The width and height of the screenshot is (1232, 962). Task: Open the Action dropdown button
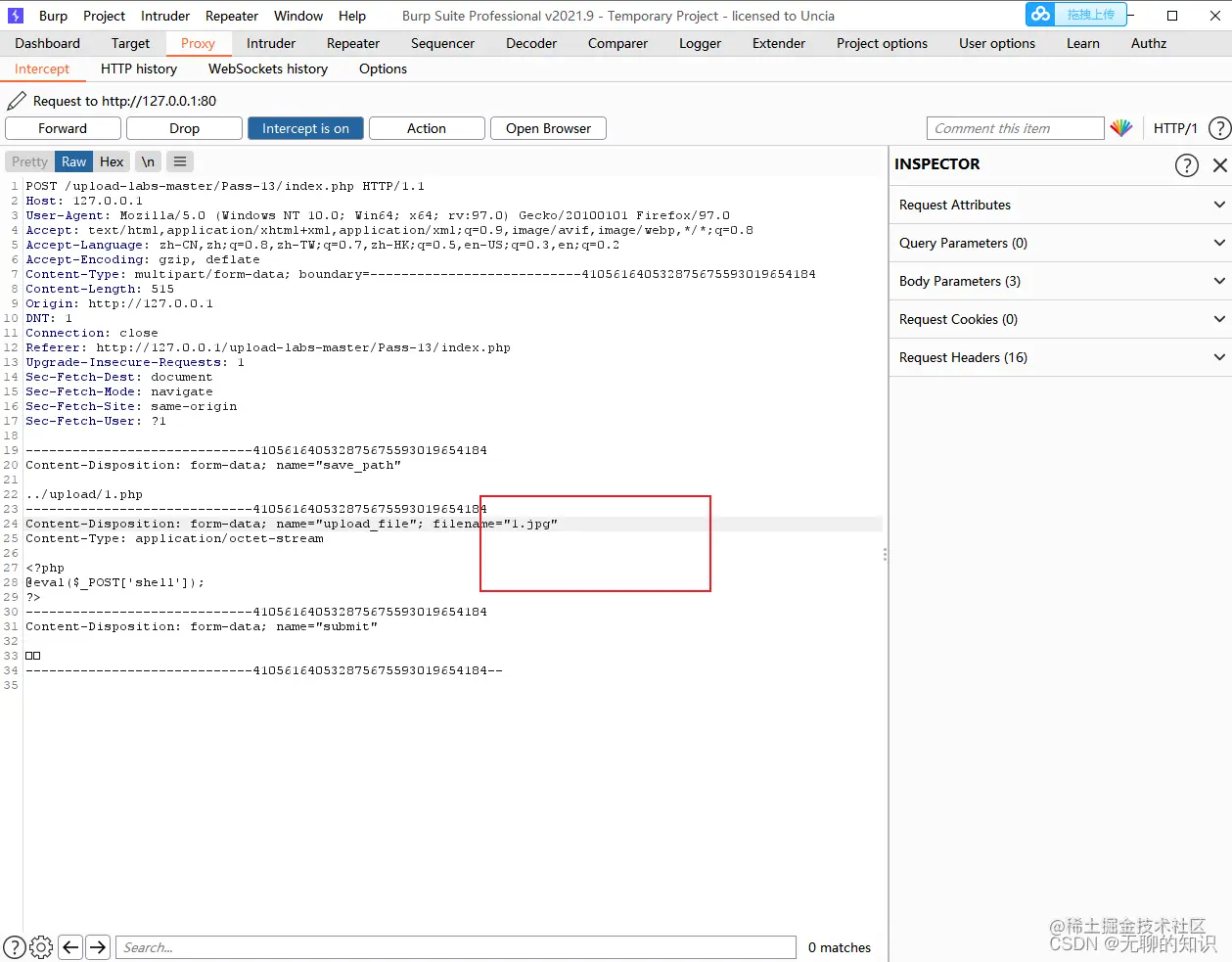[427, 128]
